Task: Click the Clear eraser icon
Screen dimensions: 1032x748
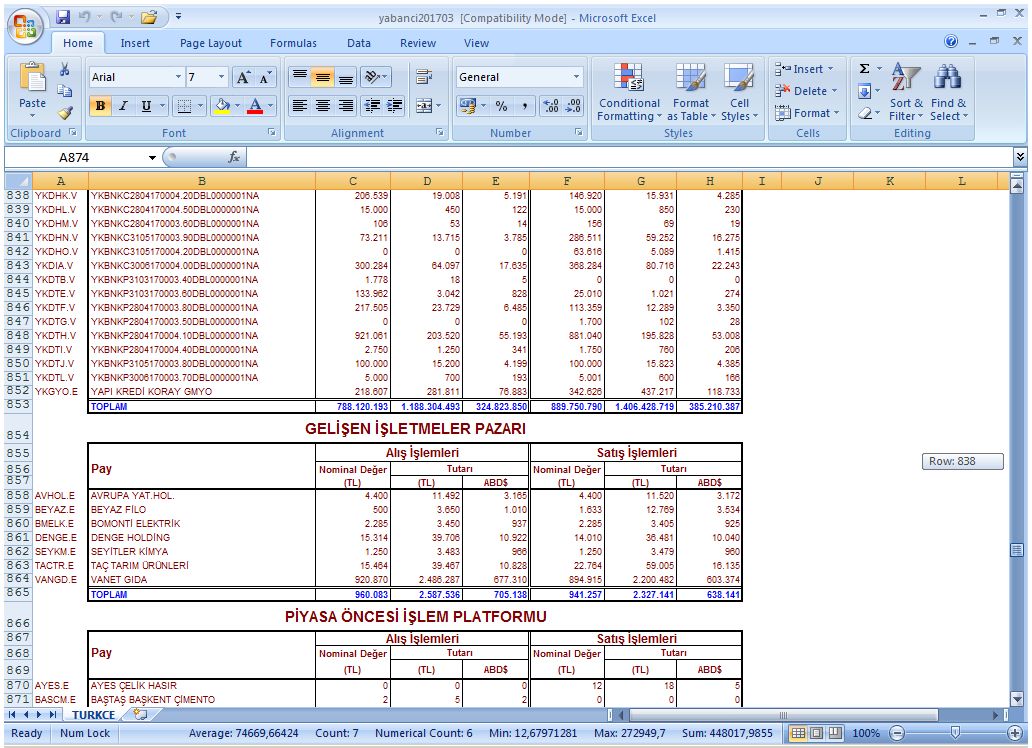Action: (865, 113)
